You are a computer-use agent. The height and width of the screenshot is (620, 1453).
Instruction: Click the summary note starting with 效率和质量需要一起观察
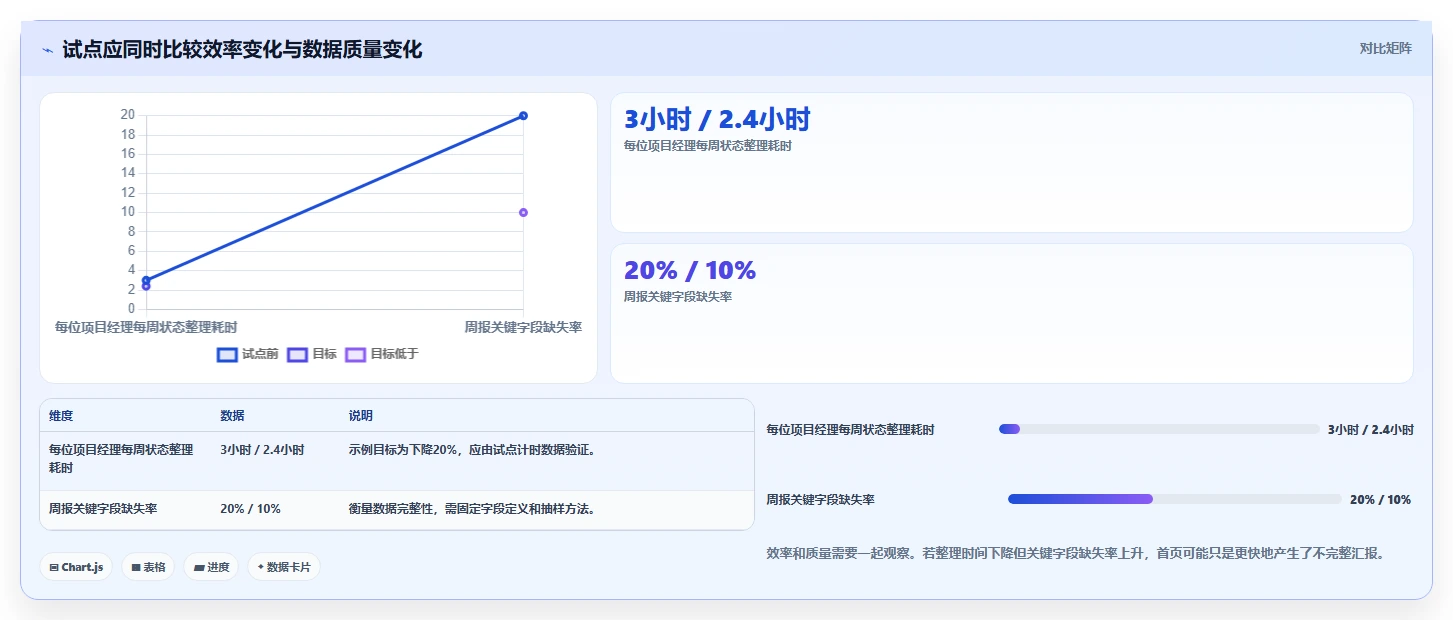coord(1075,553)
